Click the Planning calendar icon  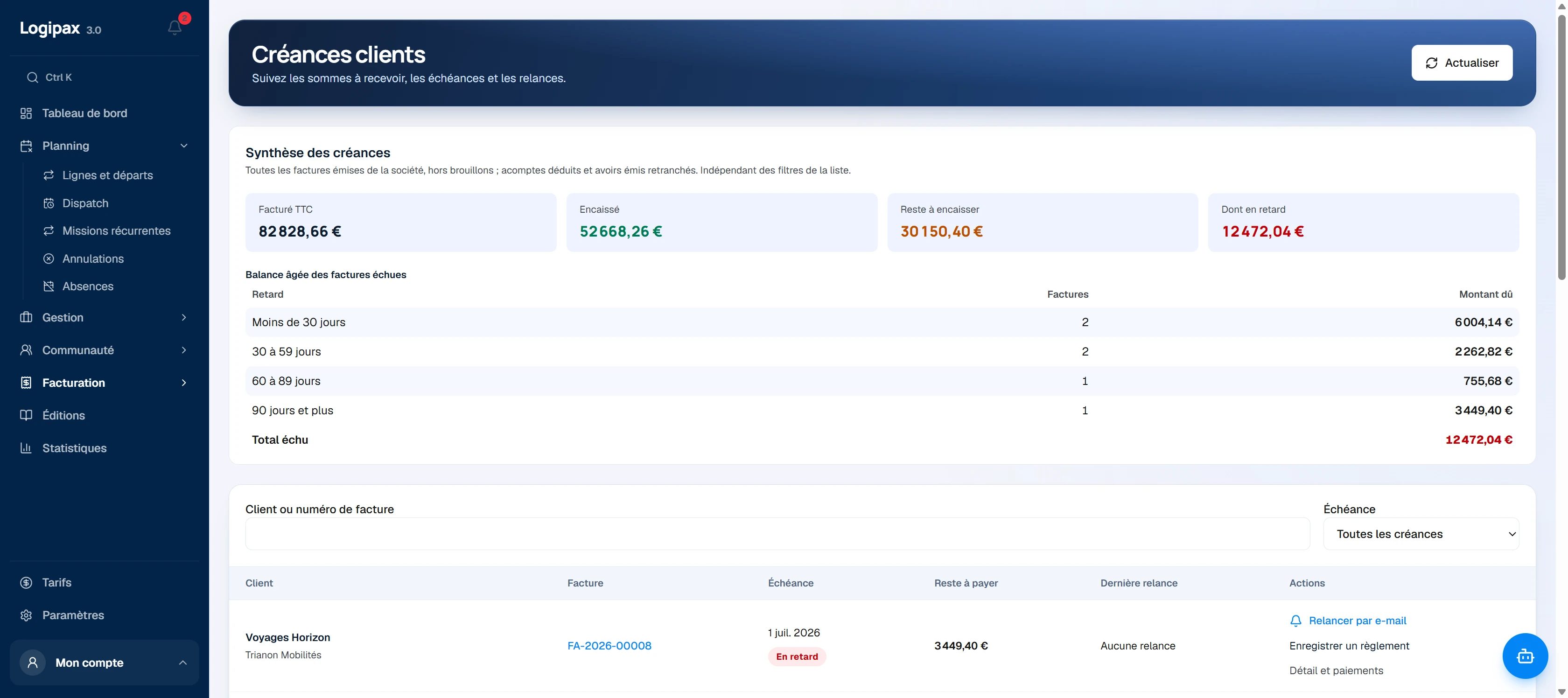(26, 146)
